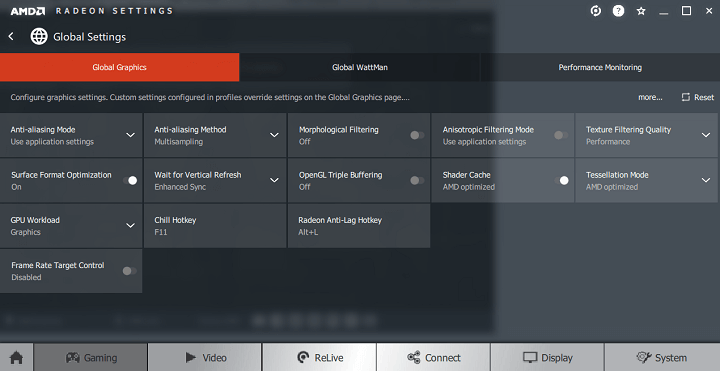Image resolution: width=720 pixels, height=371 pixels.
Task: Toggle Morphological Filtering switch
Action: (x=417, y=135)
